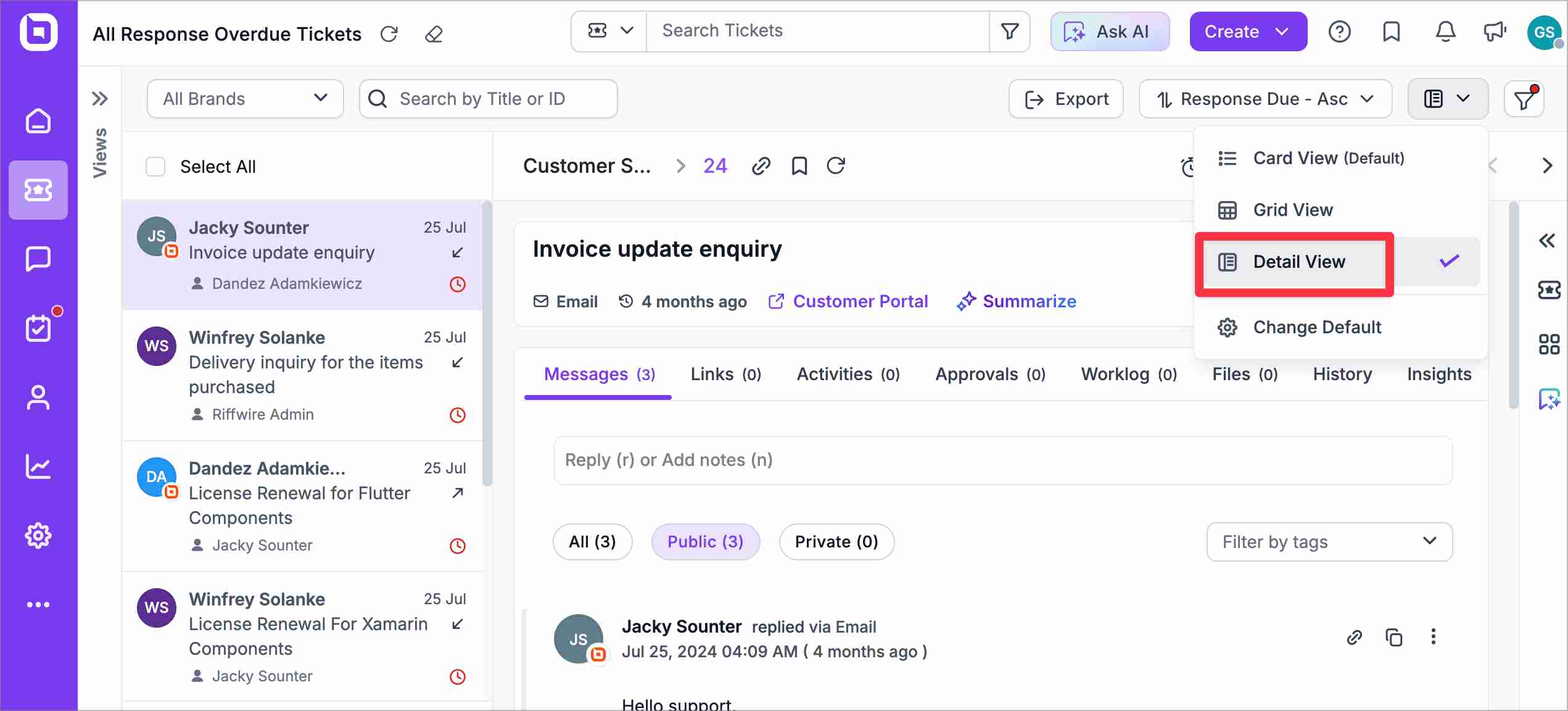Click the Ask AI button
This screenshot has width=1568, height=711.
pos(1110,31)
